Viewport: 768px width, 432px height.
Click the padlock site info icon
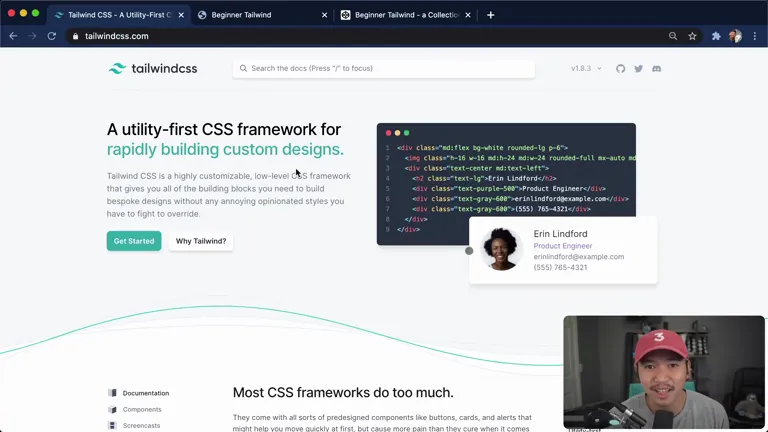pos(75,36)
